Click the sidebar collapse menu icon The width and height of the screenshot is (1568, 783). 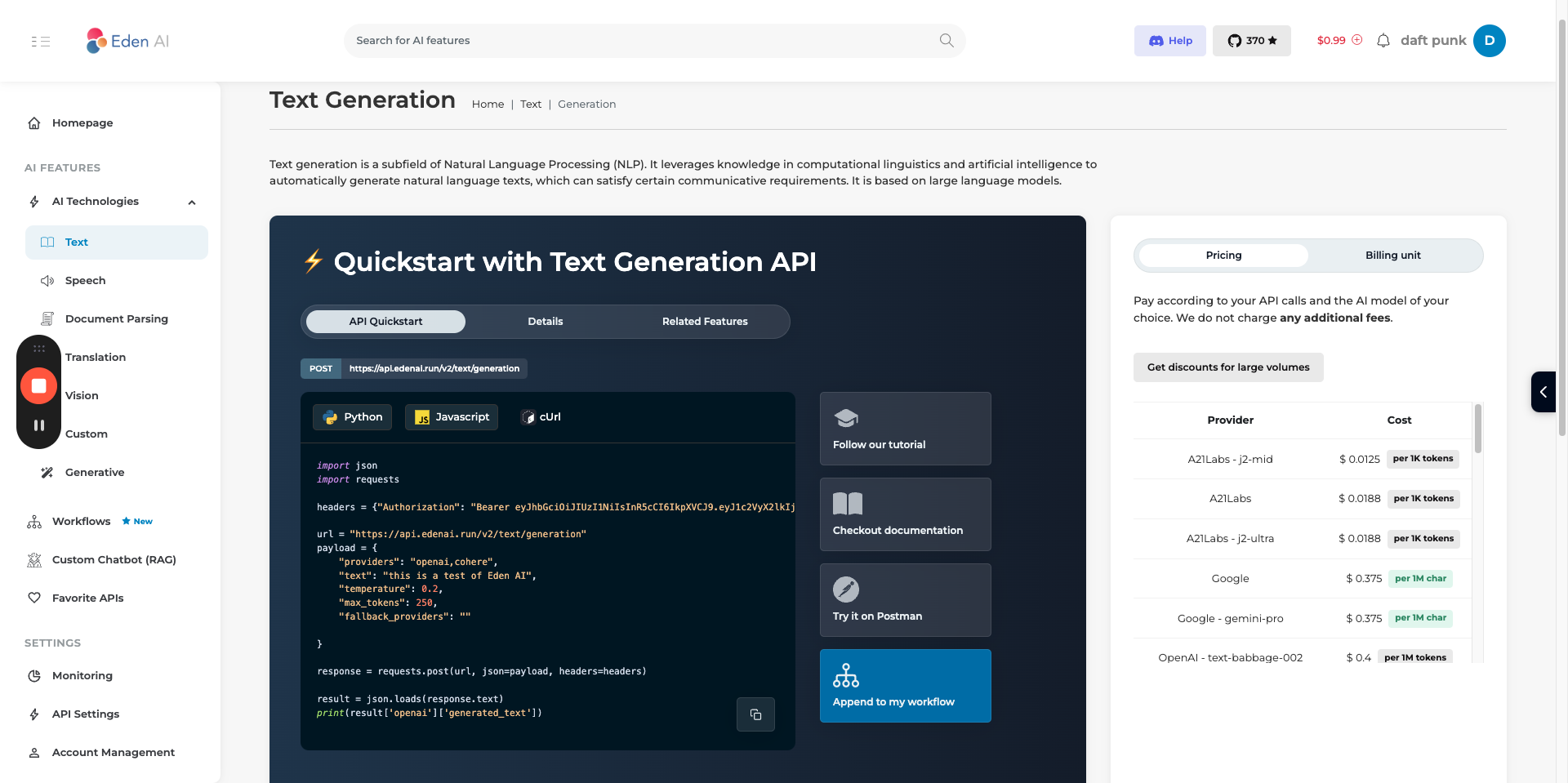tap(40, 41)
